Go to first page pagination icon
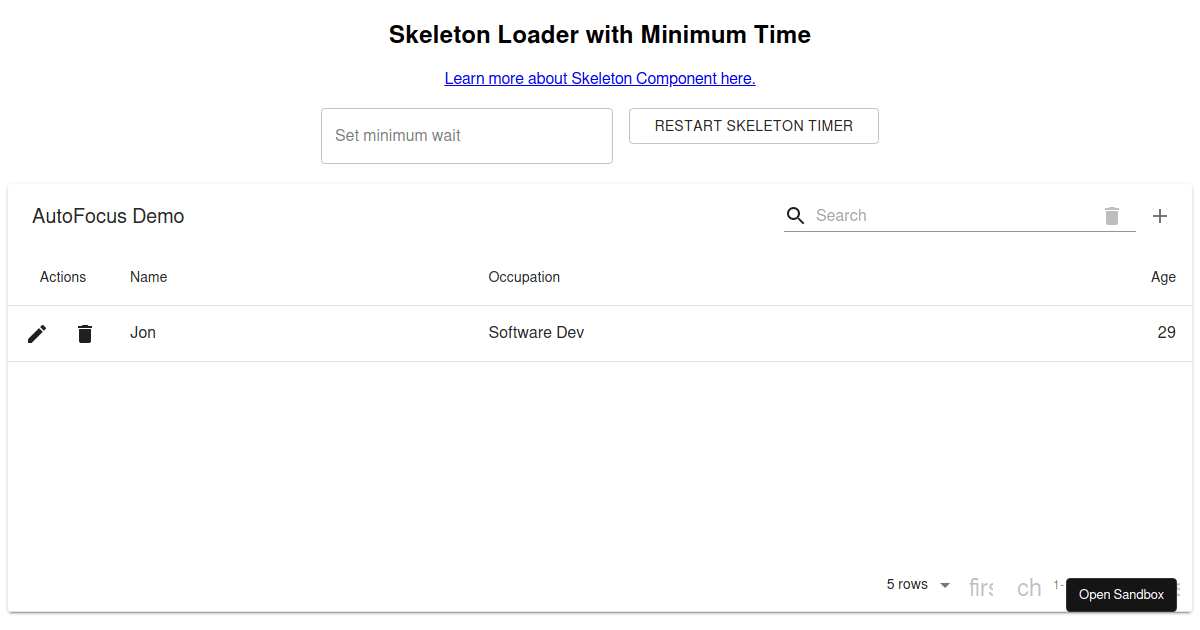Viewport: 1200px width, 630px height. tap(981, 588)
